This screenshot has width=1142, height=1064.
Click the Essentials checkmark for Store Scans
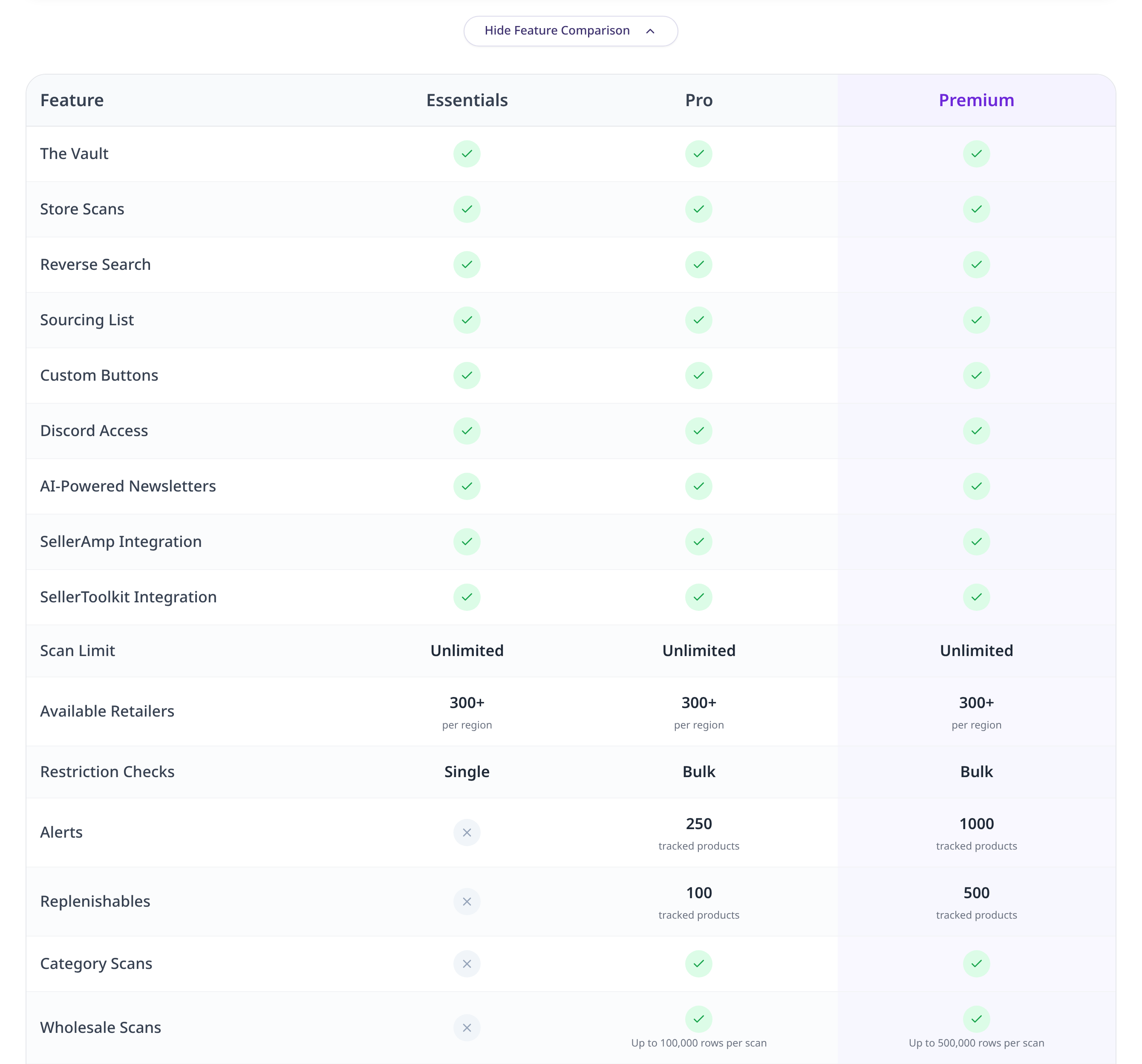coord(467,209)
